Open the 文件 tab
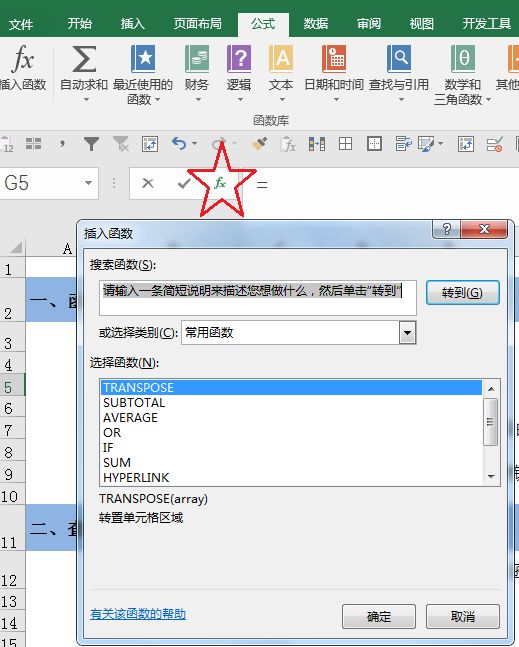The width and height of the screenshot is (519, 647). pos(21,24)
